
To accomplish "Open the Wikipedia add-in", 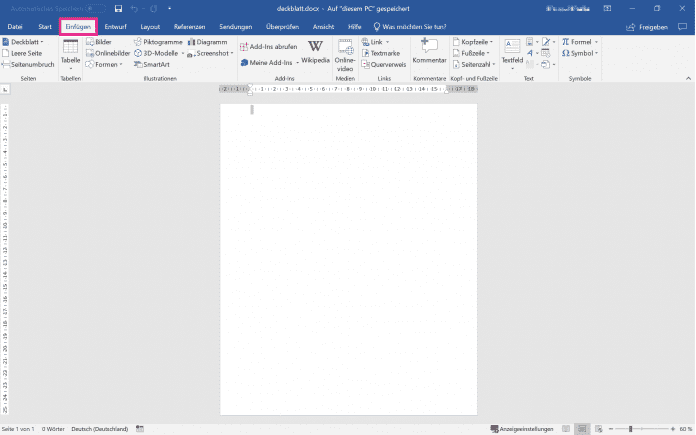I will click(315, 52).
